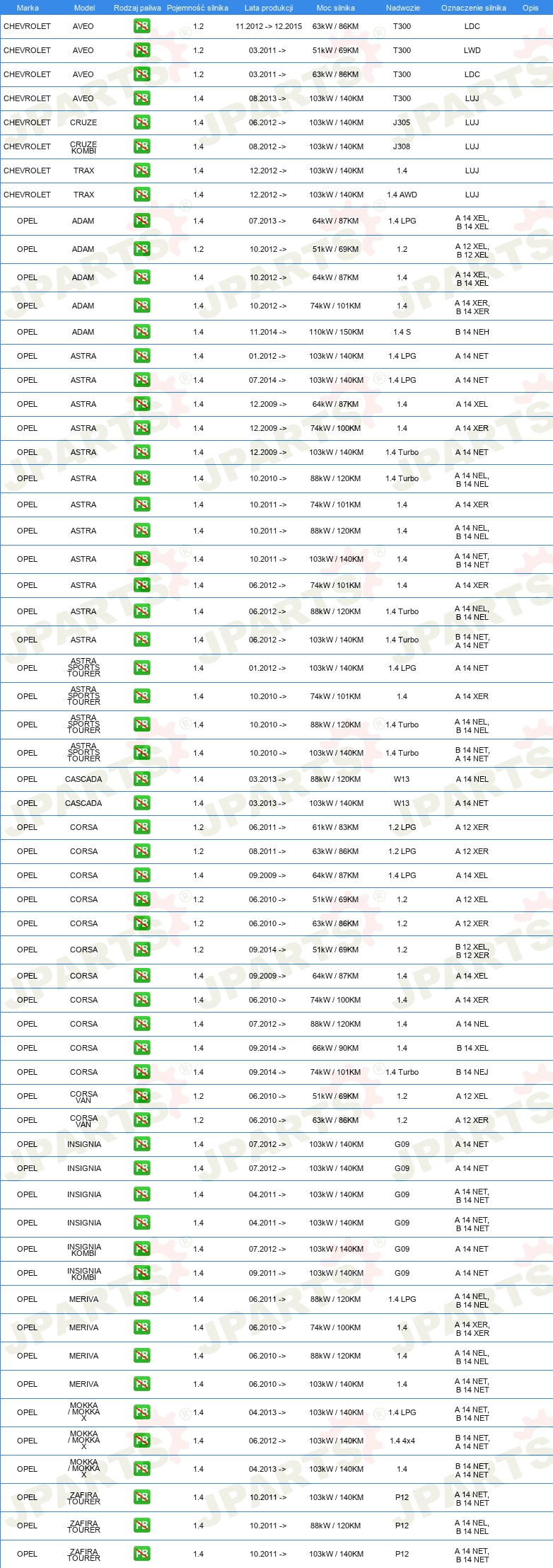The width and height of the screenshot is (553, 1568).
Task: Select the '1.4 AWD' body cell
Action: (x=402, y=195)
